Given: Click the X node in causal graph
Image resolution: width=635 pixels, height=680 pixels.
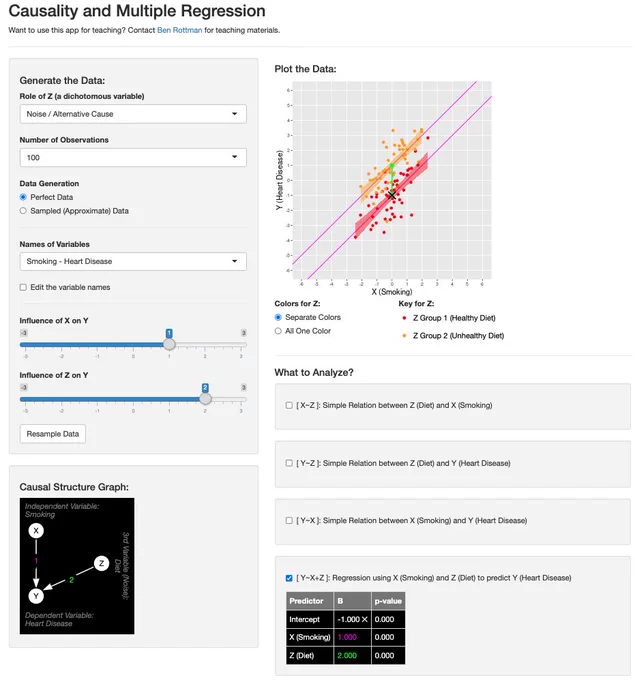Looking at the screenshot, I should point(36,530).
